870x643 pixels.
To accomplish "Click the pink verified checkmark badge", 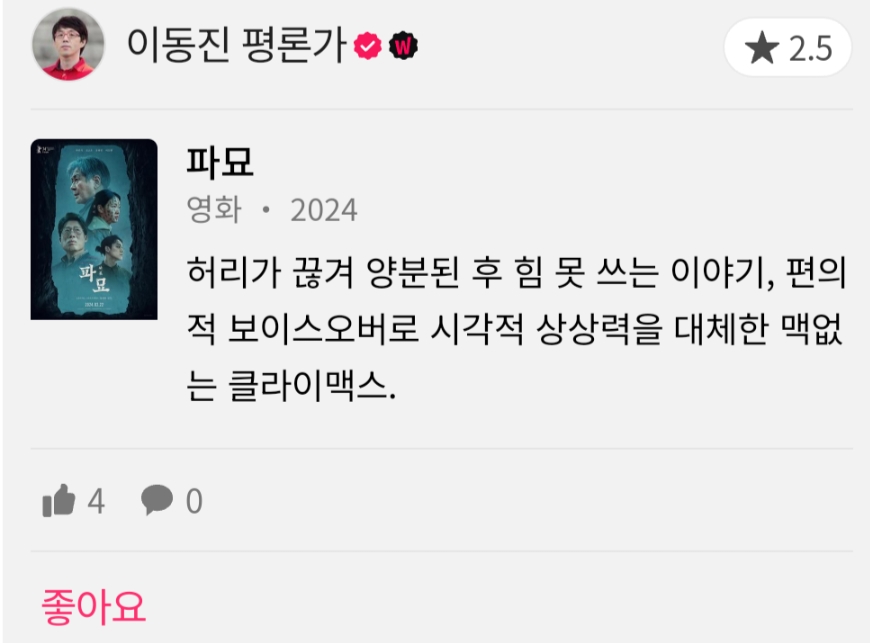I will [x=368, y=46].
